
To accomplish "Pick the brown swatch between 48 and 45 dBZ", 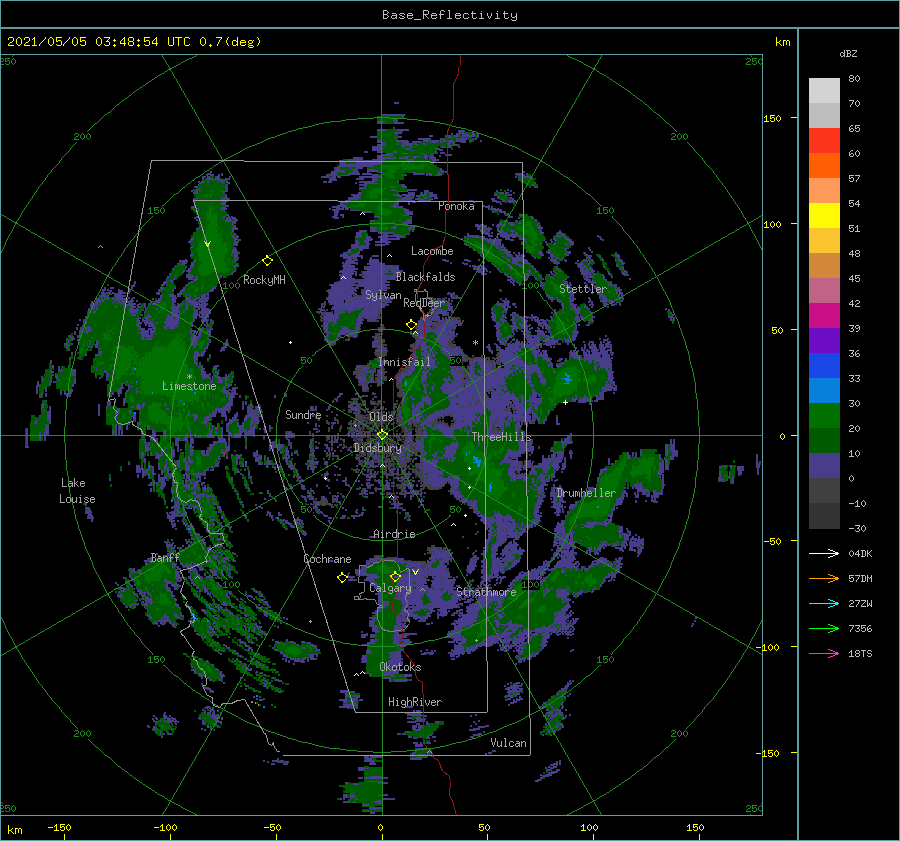I will coord(824,266).
